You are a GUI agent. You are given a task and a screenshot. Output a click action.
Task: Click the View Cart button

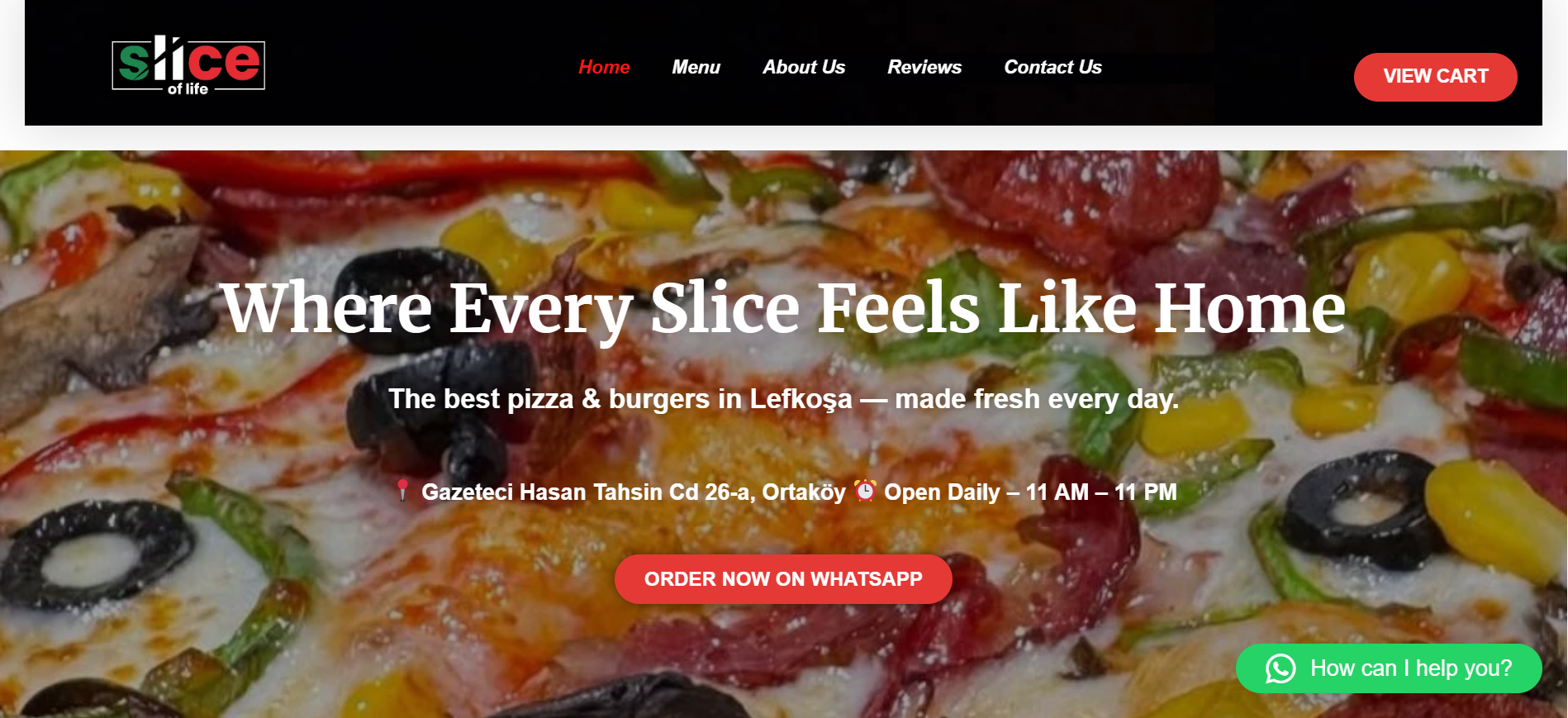point(1435,77)
